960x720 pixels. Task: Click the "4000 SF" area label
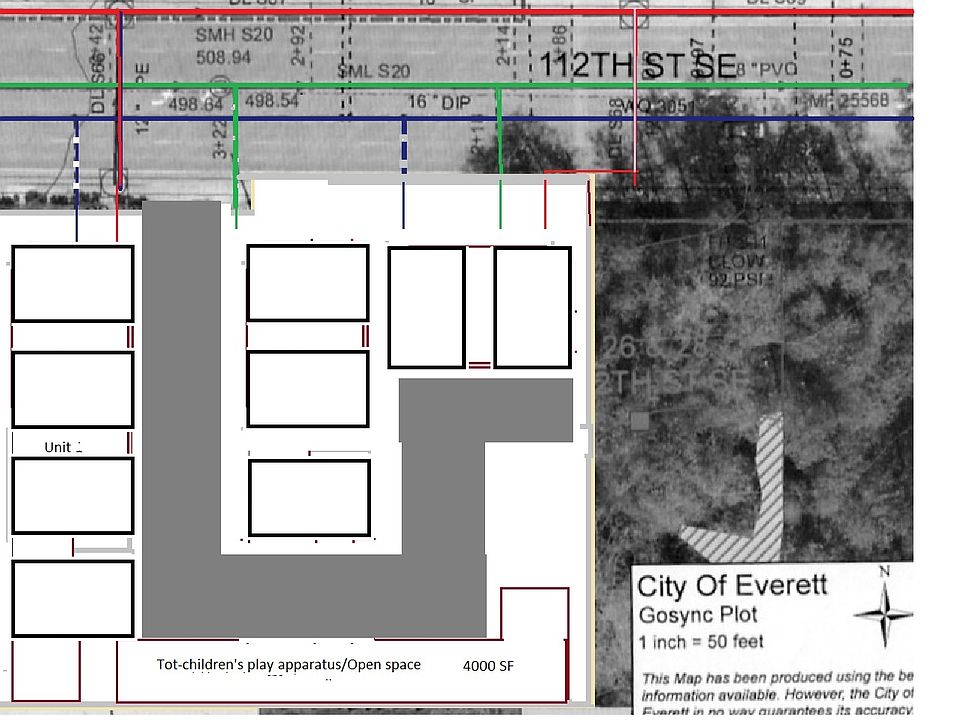pos(488,666)
